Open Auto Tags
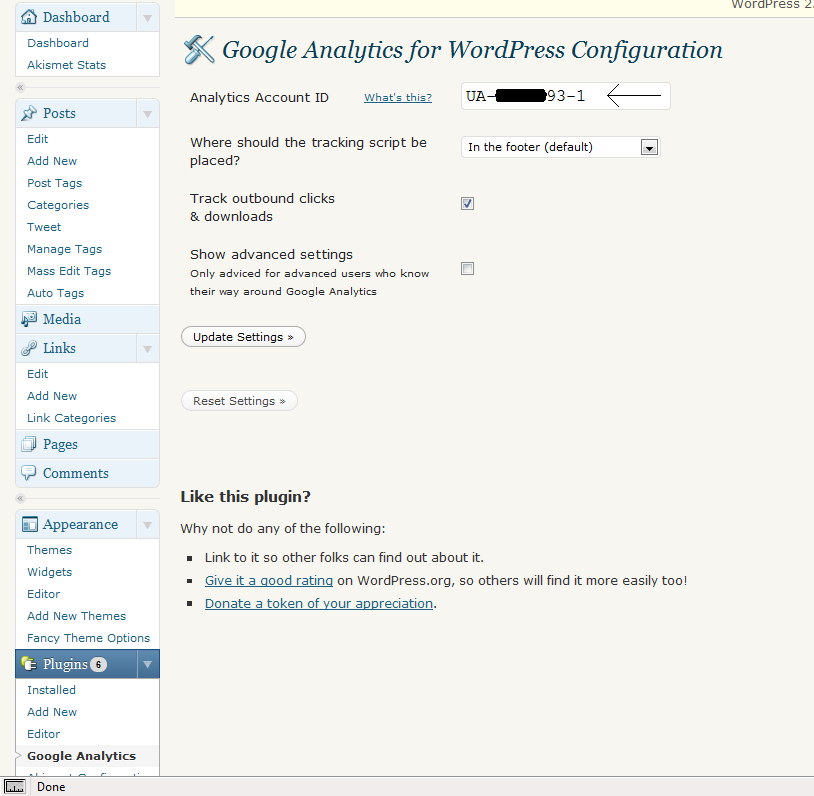 56,293
